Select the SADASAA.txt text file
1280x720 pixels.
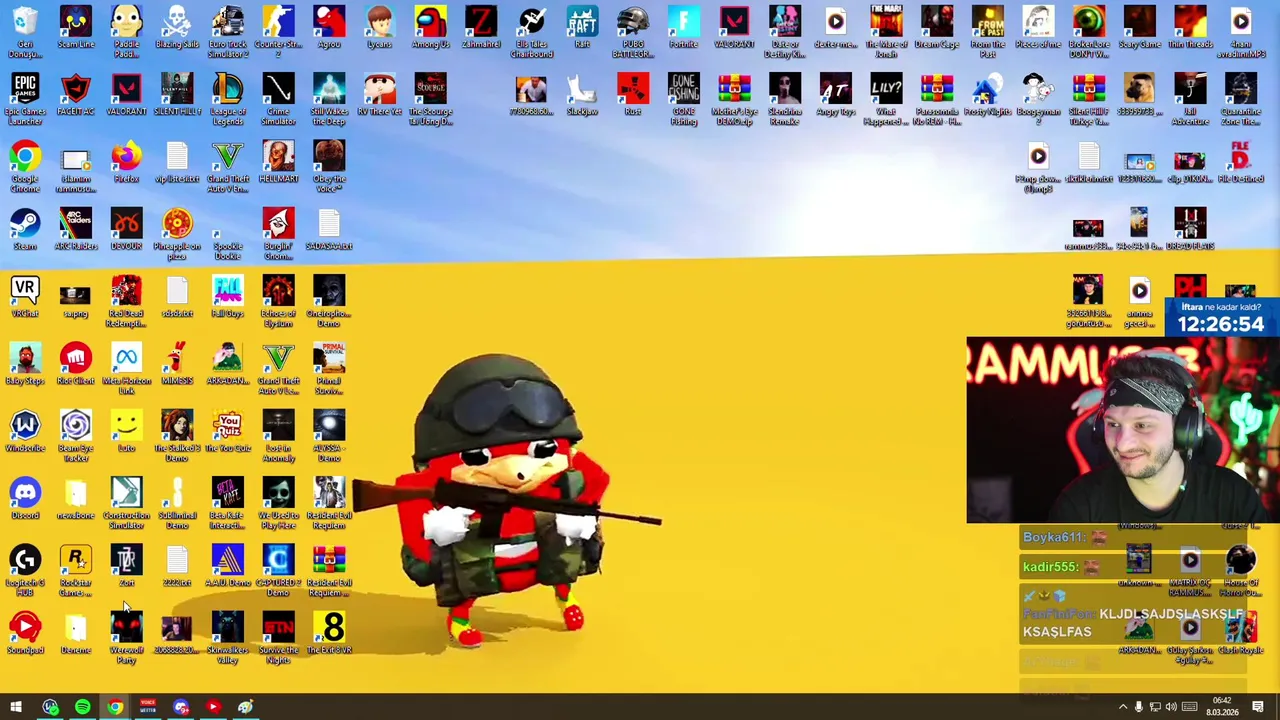[x=329, y=229]
